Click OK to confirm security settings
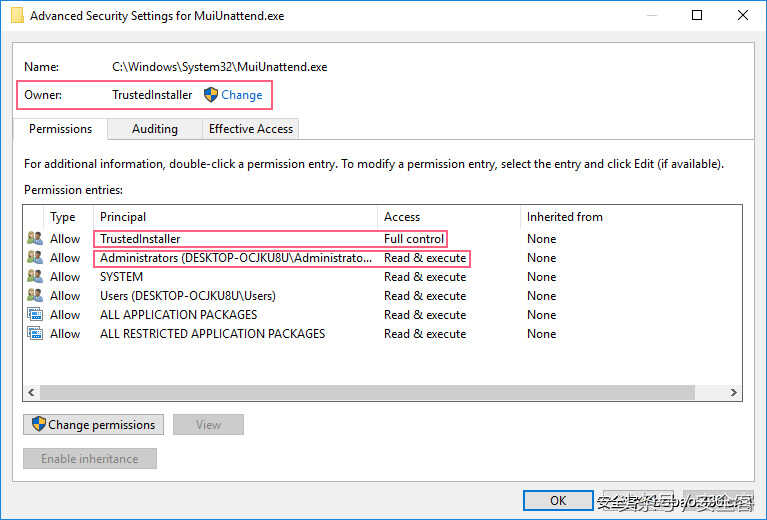 [558, 500]
